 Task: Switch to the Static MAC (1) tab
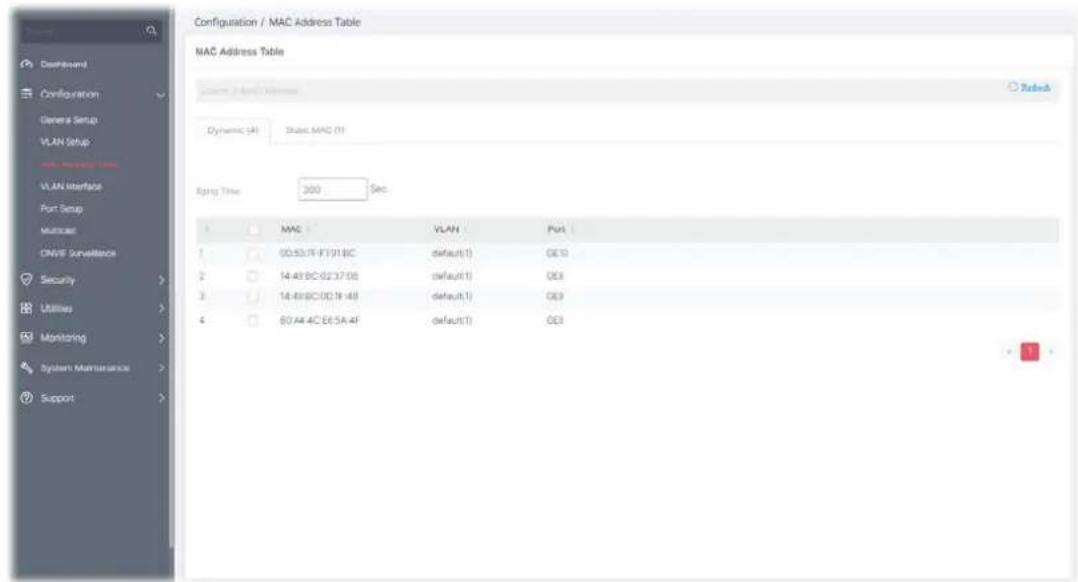pyautogui.click(x=315, y=130)
